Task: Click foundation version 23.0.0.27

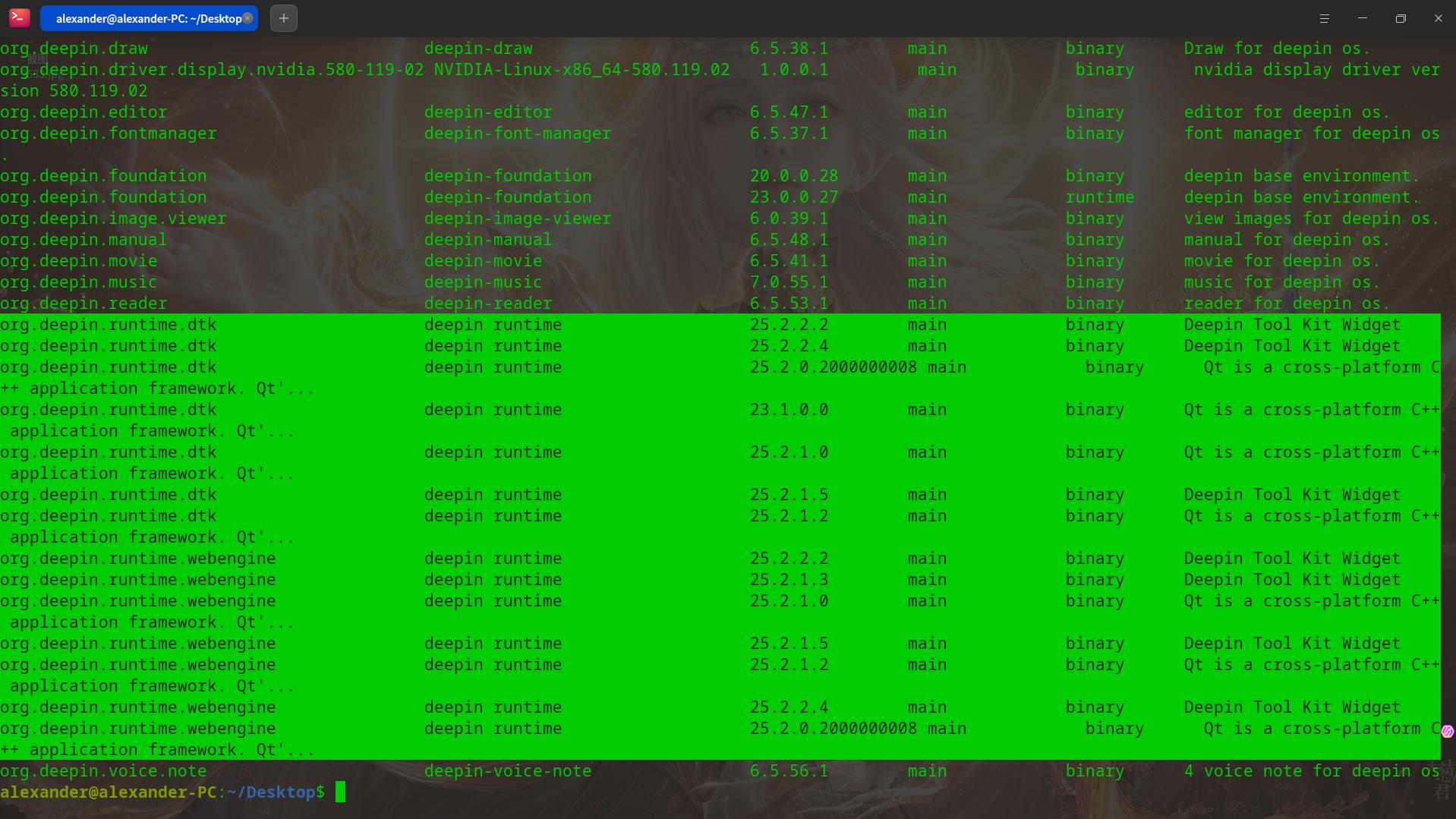Action: click(794, 197)
